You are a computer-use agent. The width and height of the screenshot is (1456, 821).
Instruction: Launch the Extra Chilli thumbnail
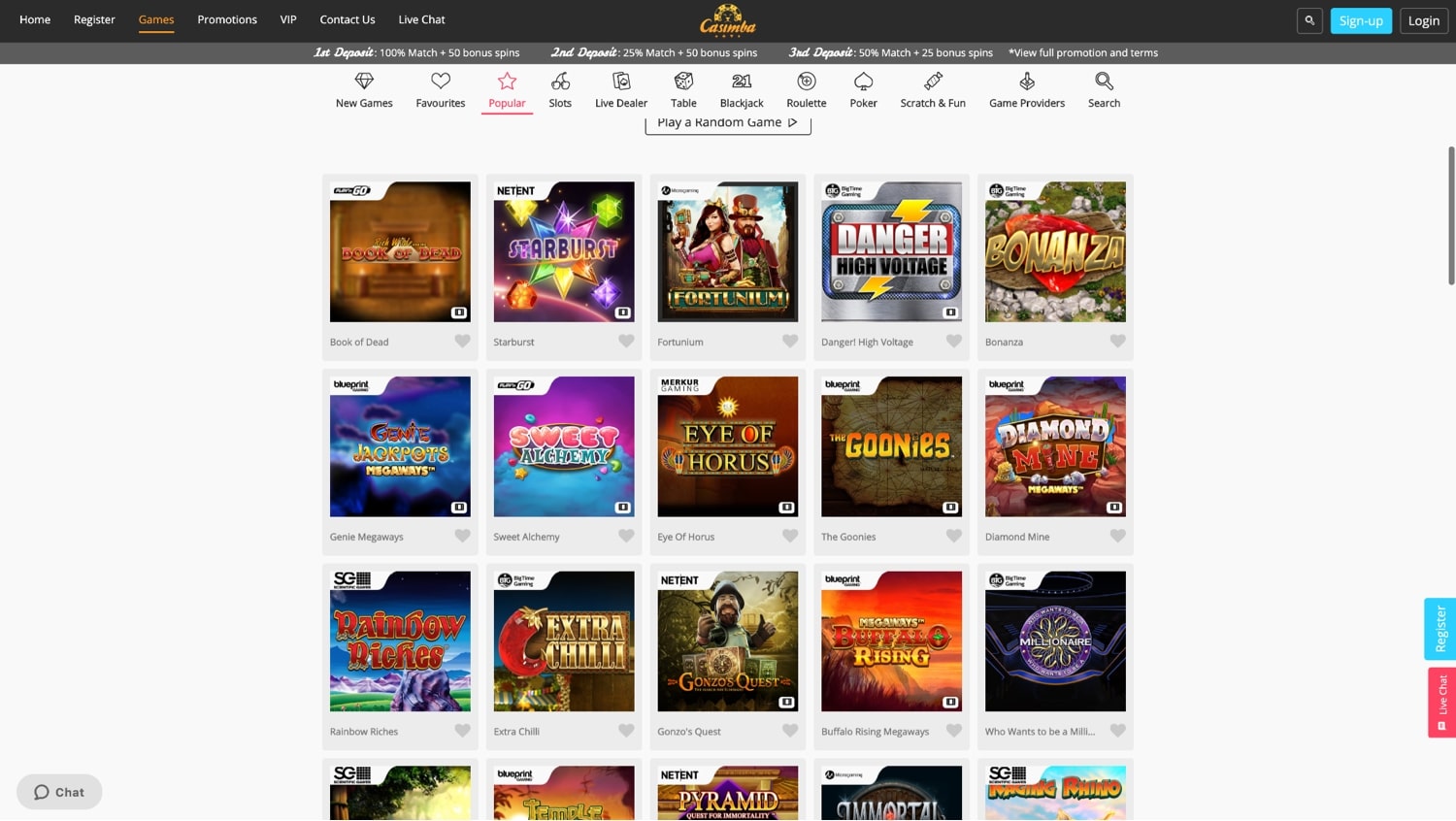click(x=564, y=641)
